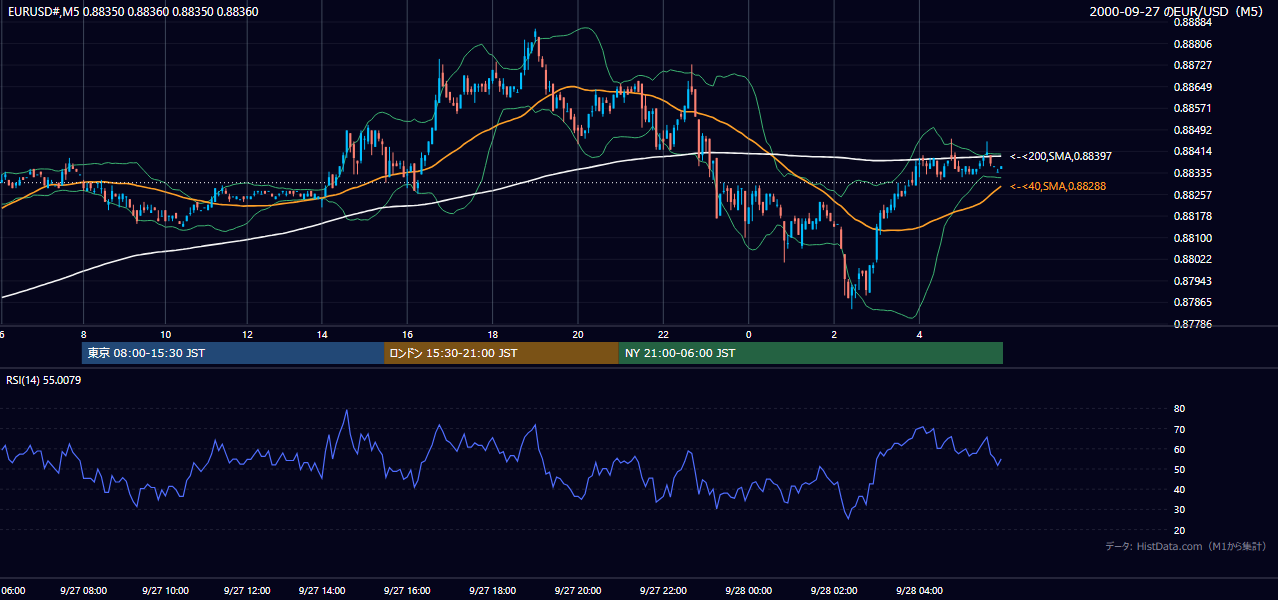Click RSI scale value 70
Screen dimensions: 1278x600
click(x=1179, y=429)
